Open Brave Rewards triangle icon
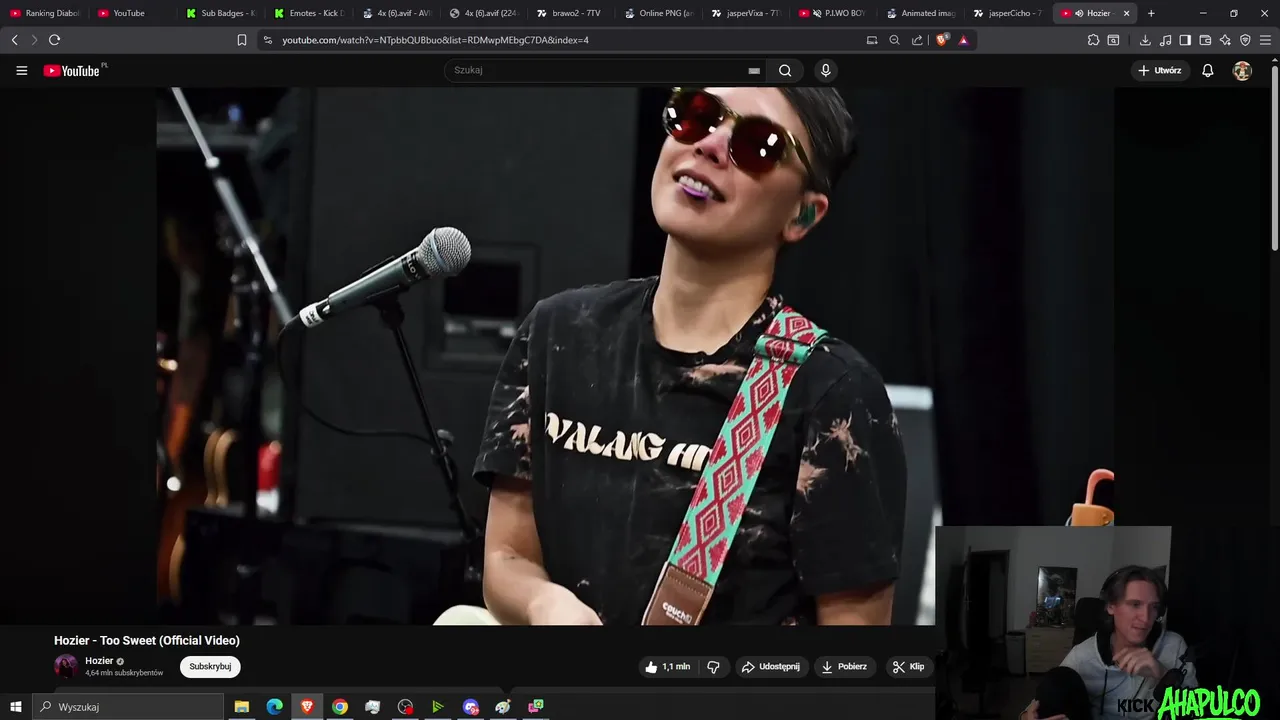 [963, 40]
